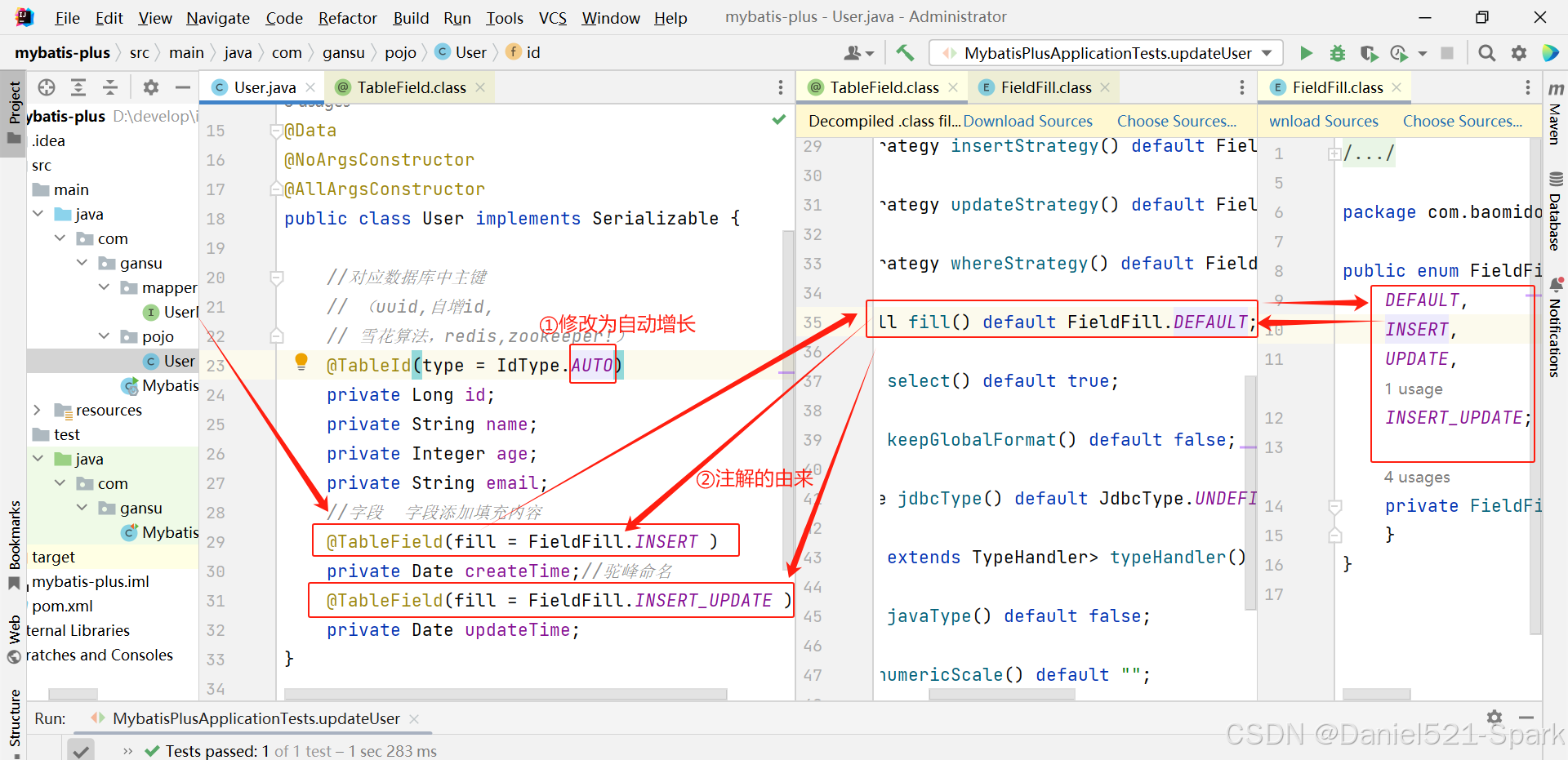Collapse the gansu package under main
This screenshot has height=760, width=1568.
click(x=82, y=263)
